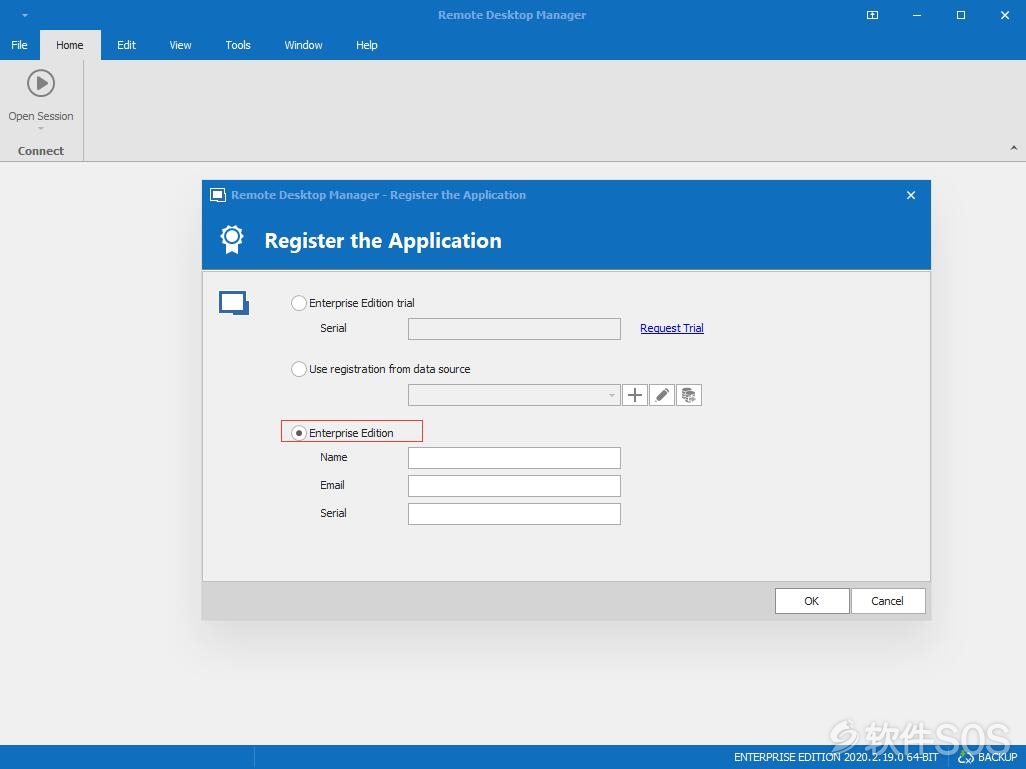Confirm registration with OK button
1026x769 pixels.
click(x=812, y=601)
